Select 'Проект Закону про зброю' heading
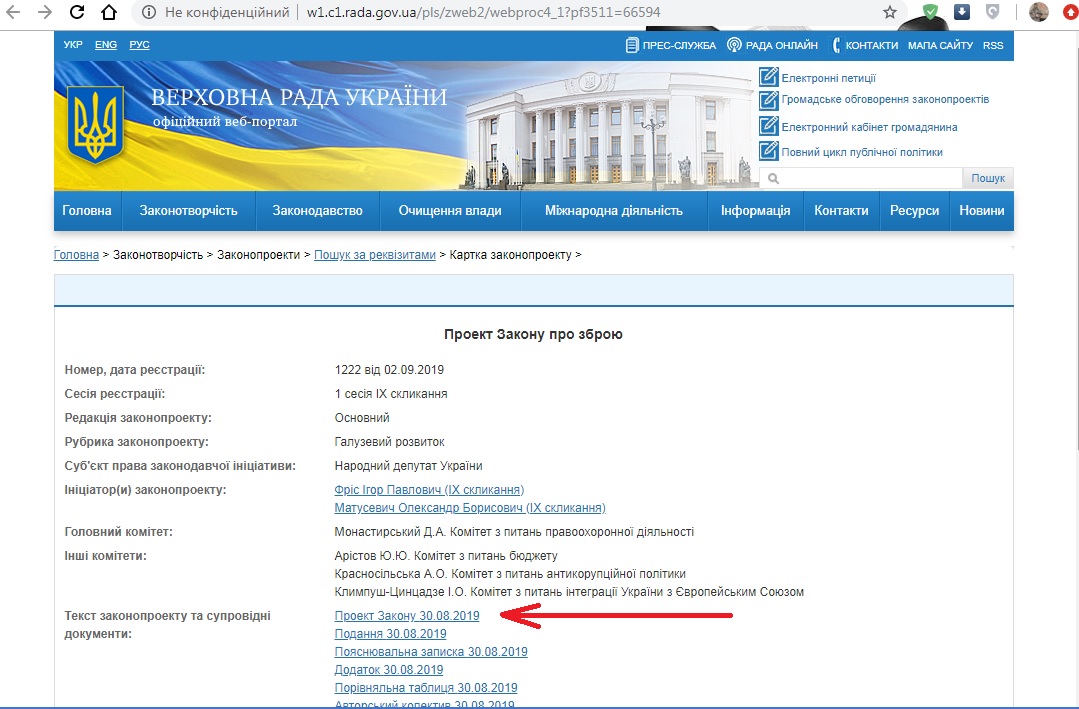 click(x=533, y=335)
